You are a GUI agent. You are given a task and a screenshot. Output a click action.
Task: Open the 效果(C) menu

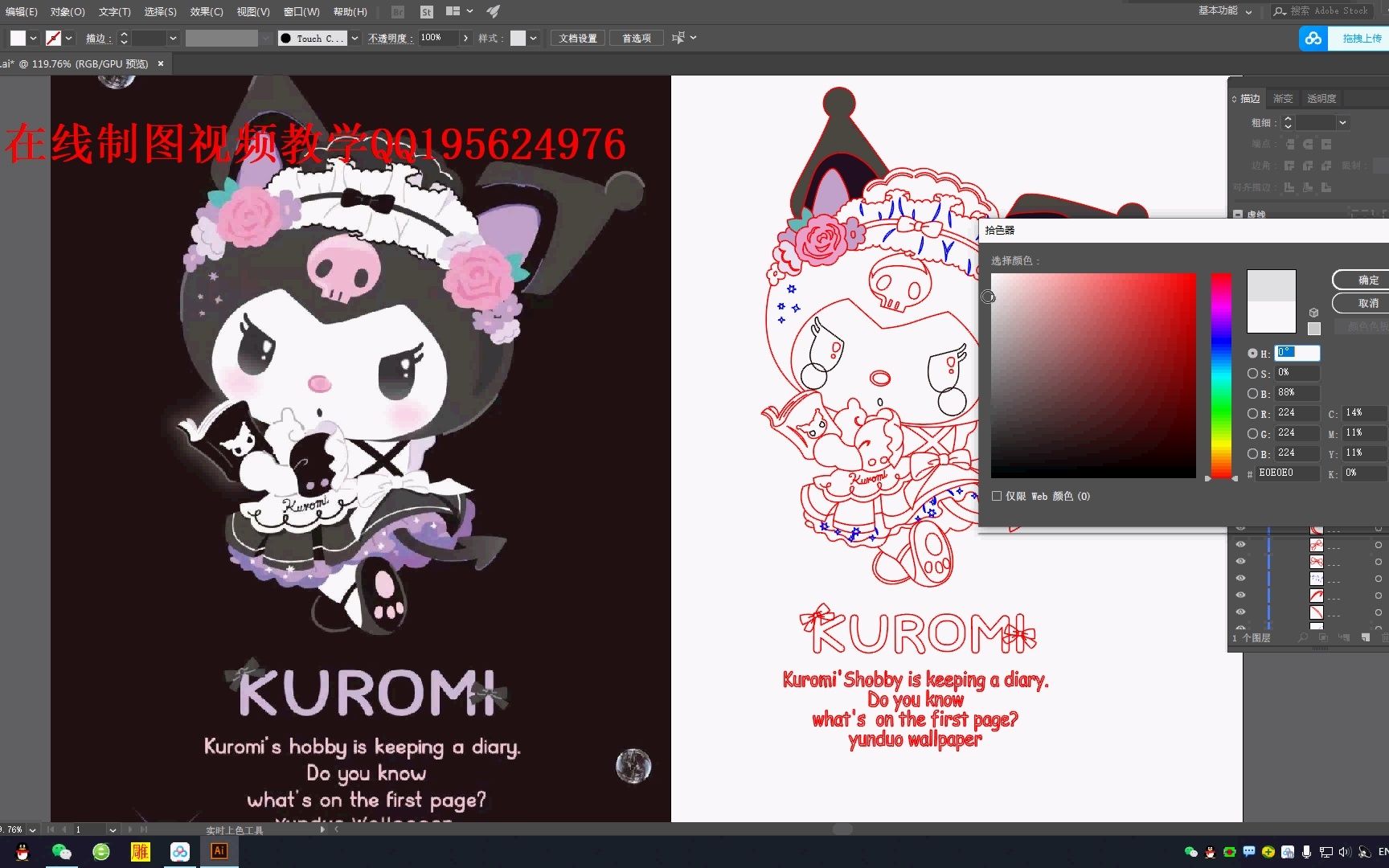click(x=207, y=12)
